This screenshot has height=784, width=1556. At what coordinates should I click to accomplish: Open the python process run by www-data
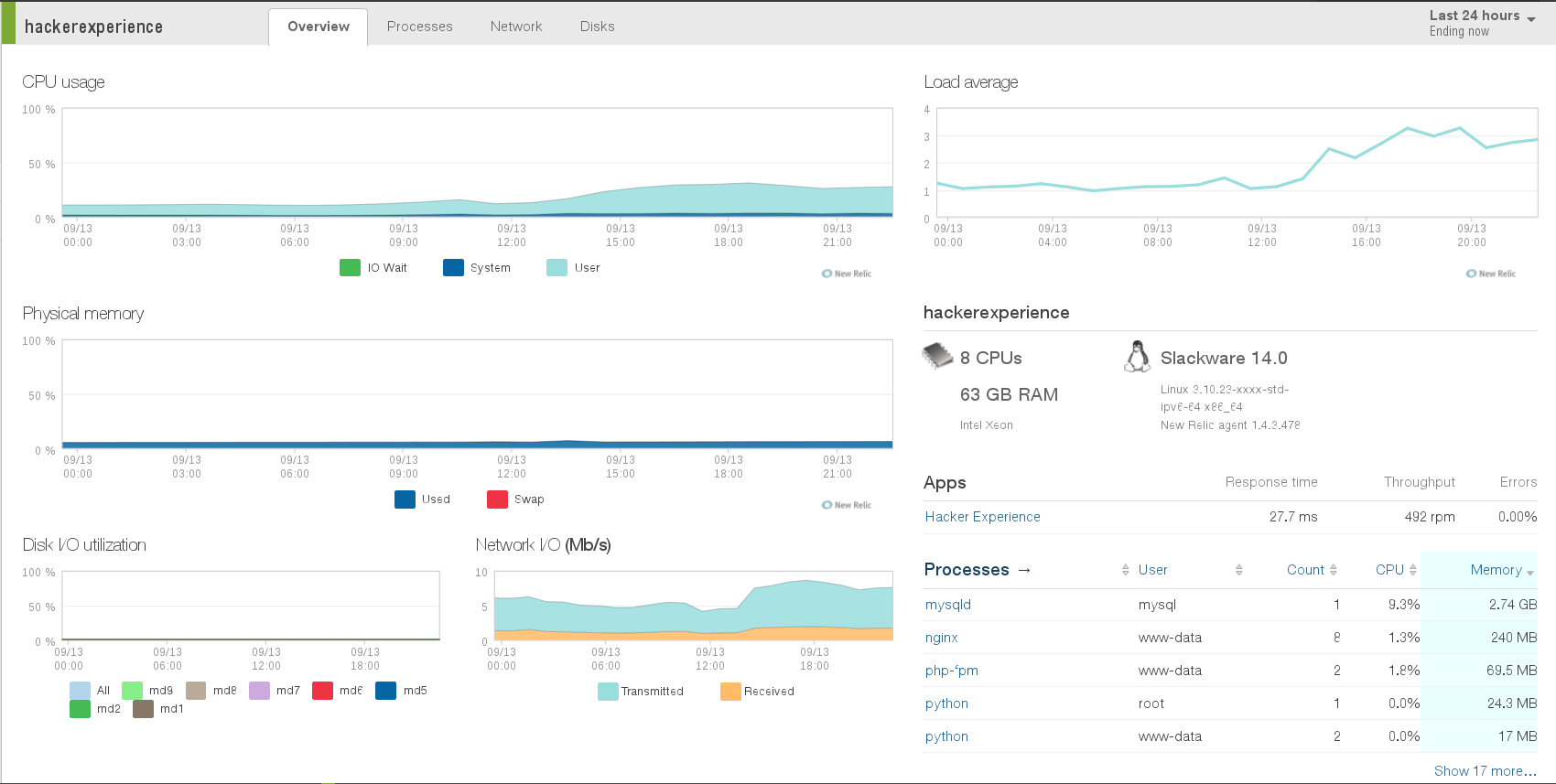(946, 736)
